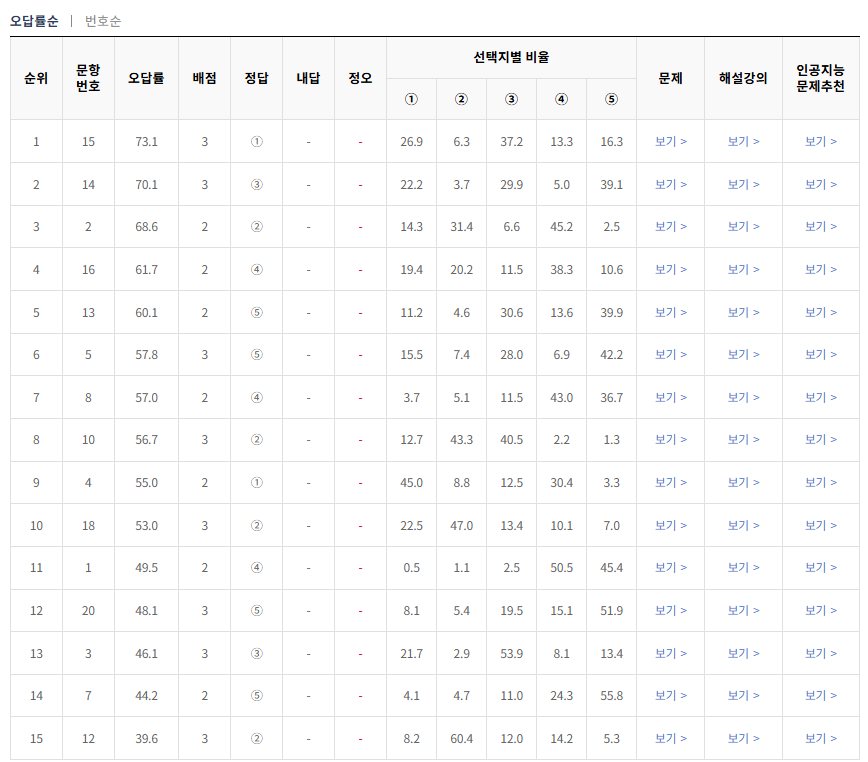This screenshot has height=762, width=868.
Task: Open 문제 보기 for rank 7 row
Action: click(x=671, y=397)
